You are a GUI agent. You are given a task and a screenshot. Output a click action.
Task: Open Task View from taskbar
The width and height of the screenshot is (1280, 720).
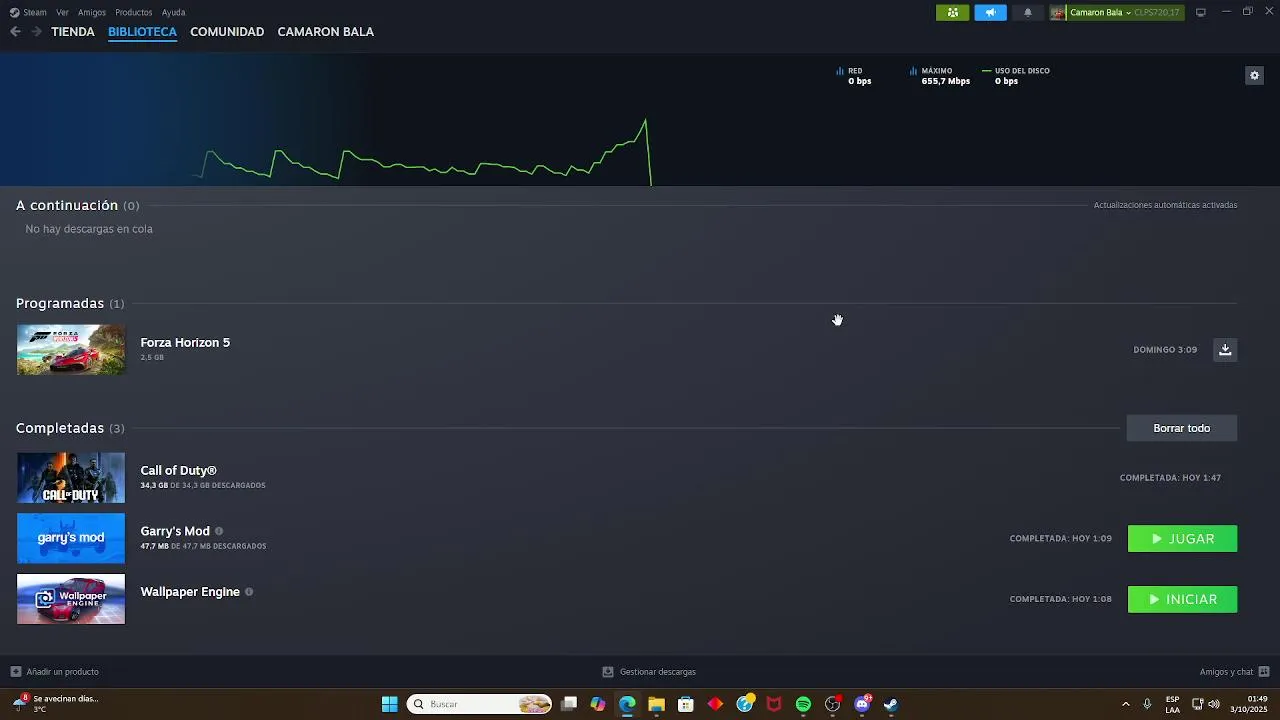coord(569,704)
